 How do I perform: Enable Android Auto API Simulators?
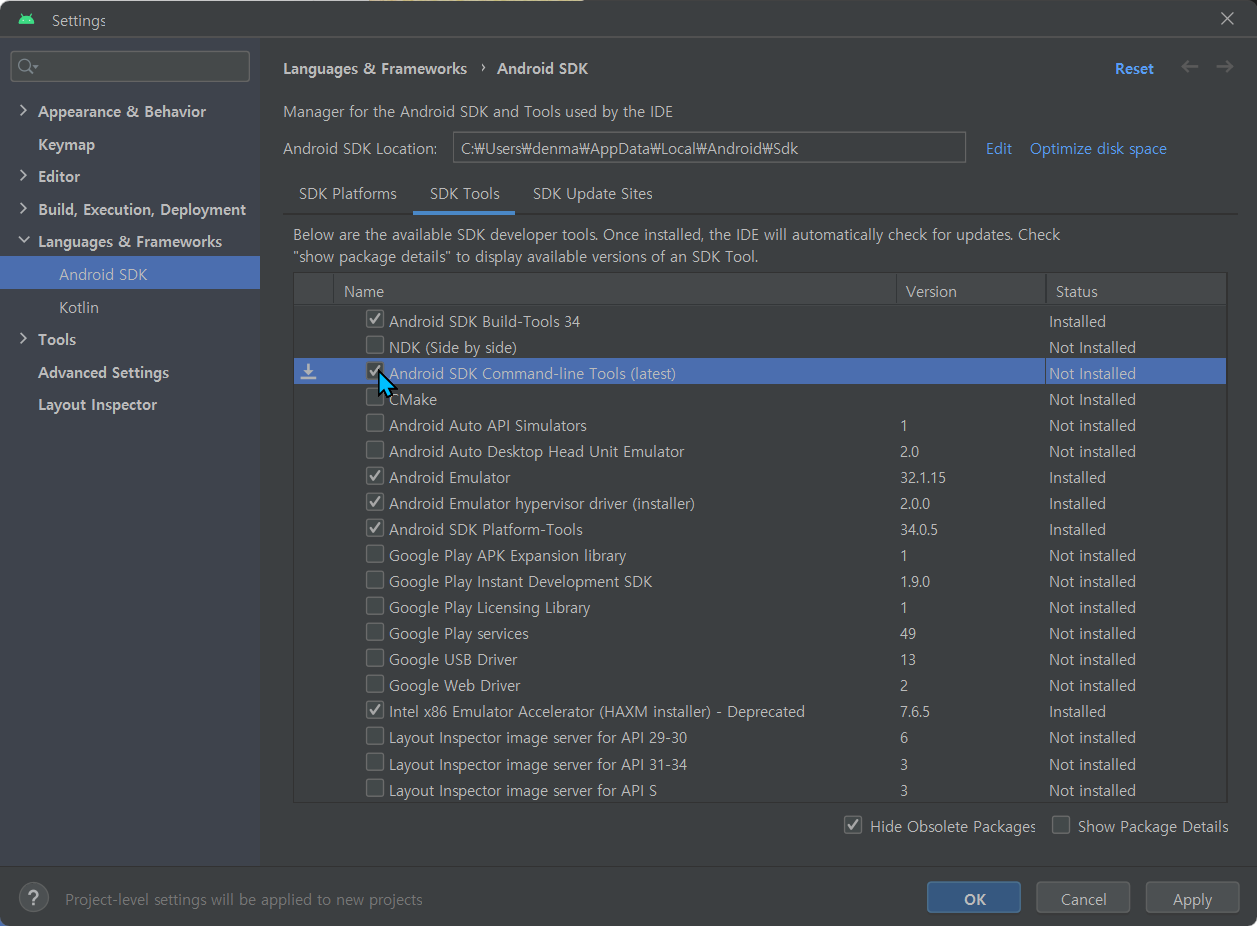coord(375,424)
